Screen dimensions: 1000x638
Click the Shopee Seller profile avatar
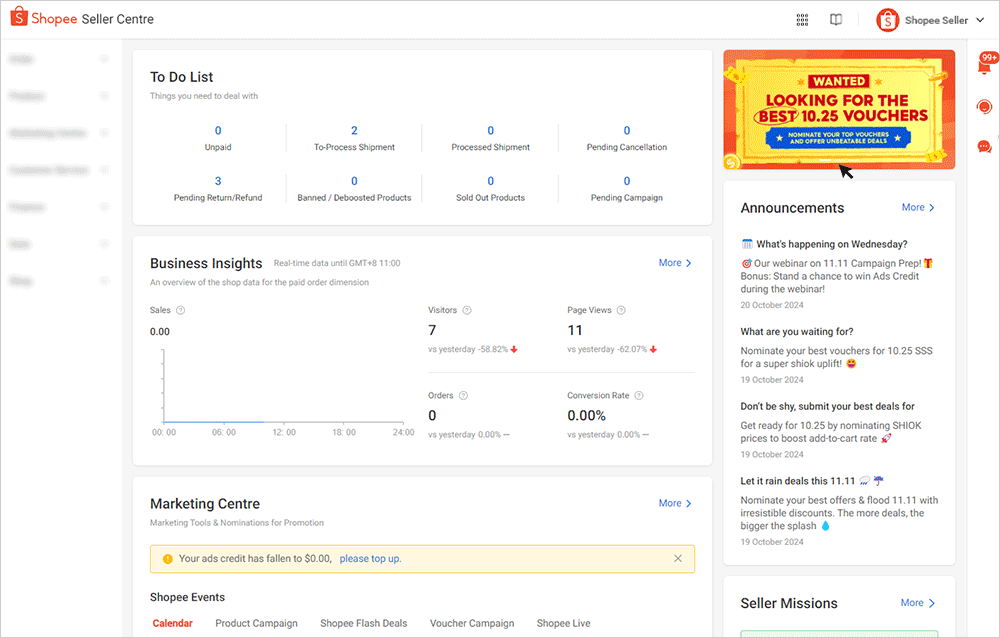(887, 19)
